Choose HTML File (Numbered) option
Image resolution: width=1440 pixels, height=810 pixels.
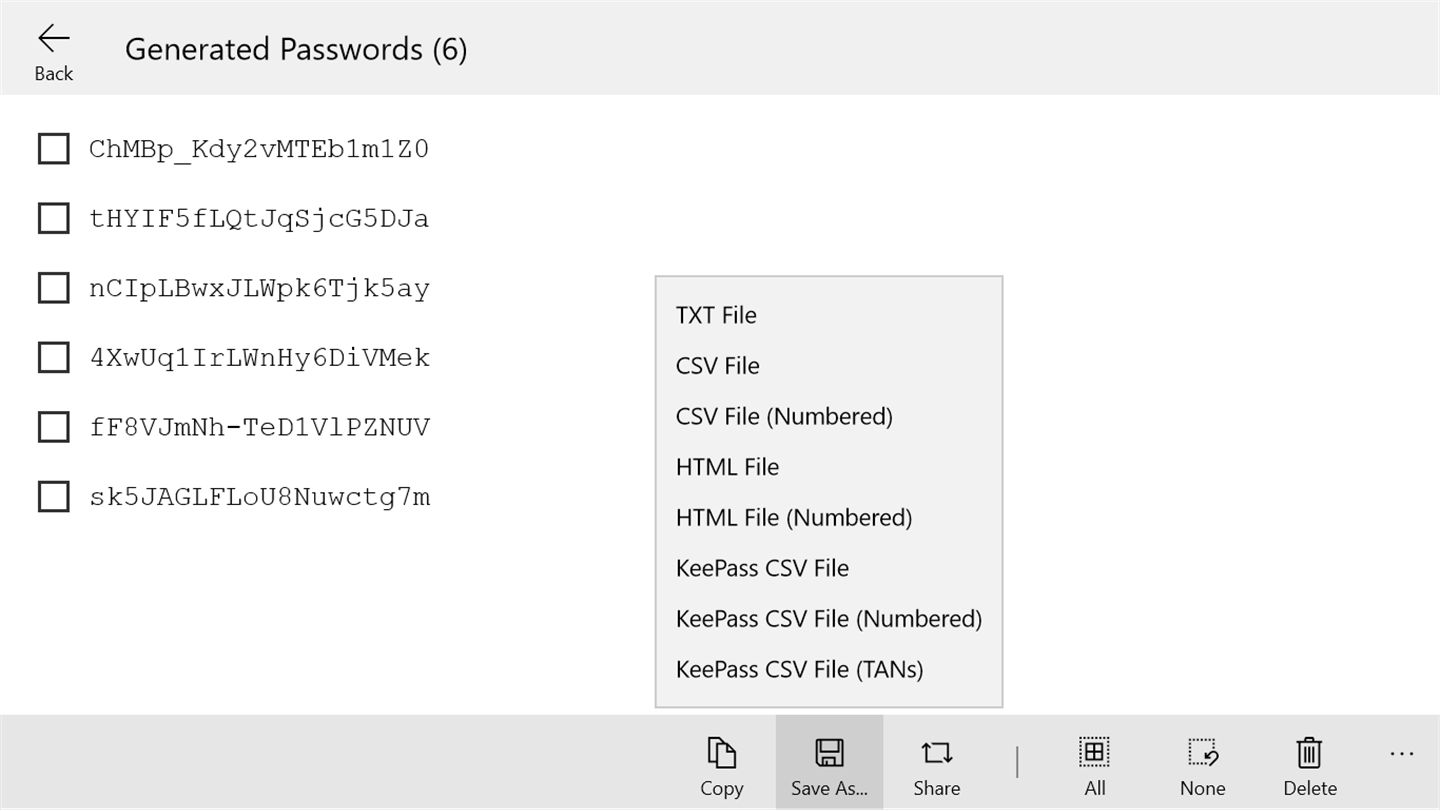tap(794, 517)
